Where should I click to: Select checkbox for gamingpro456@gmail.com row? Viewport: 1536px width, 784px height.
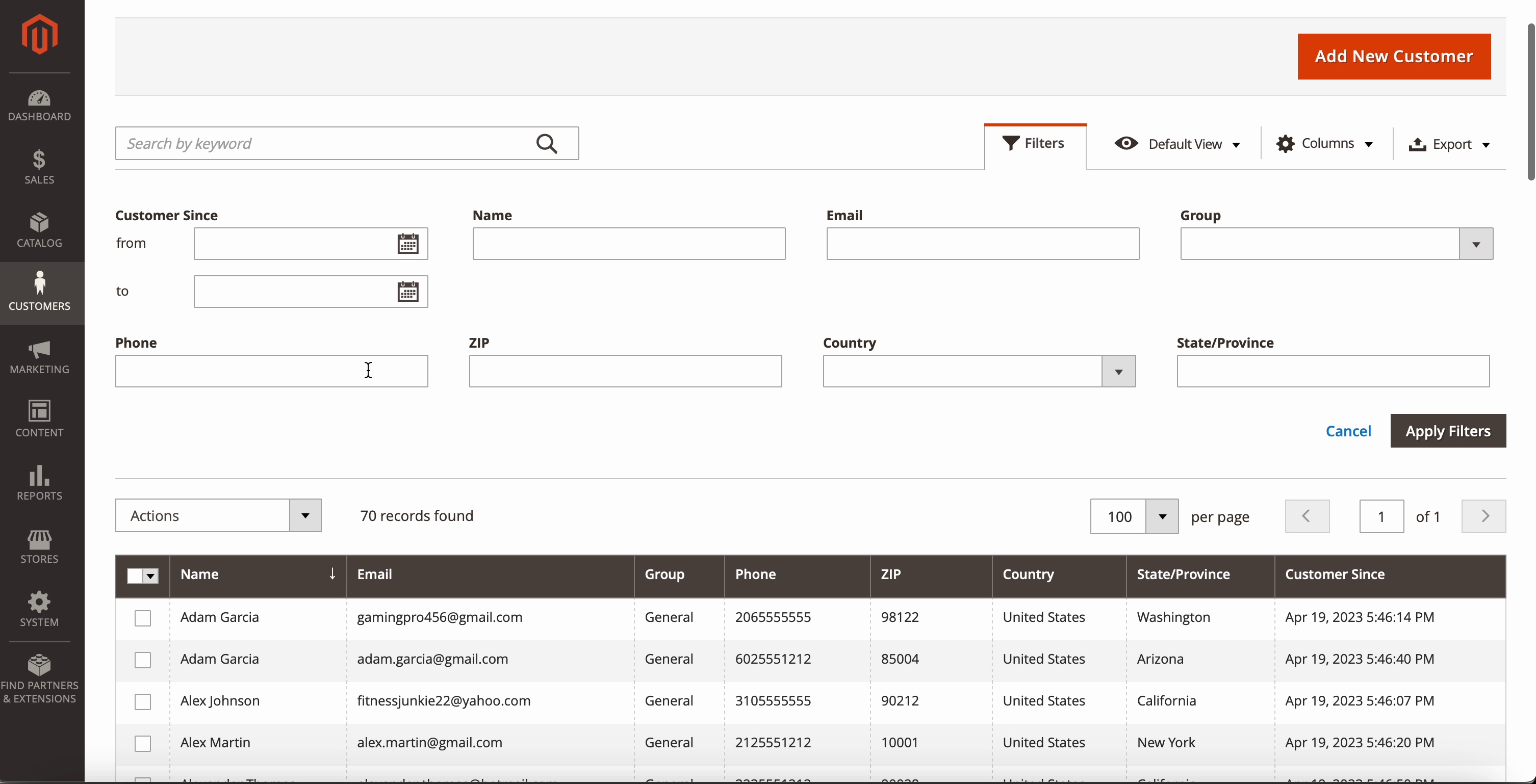click(x=142, y=618)
